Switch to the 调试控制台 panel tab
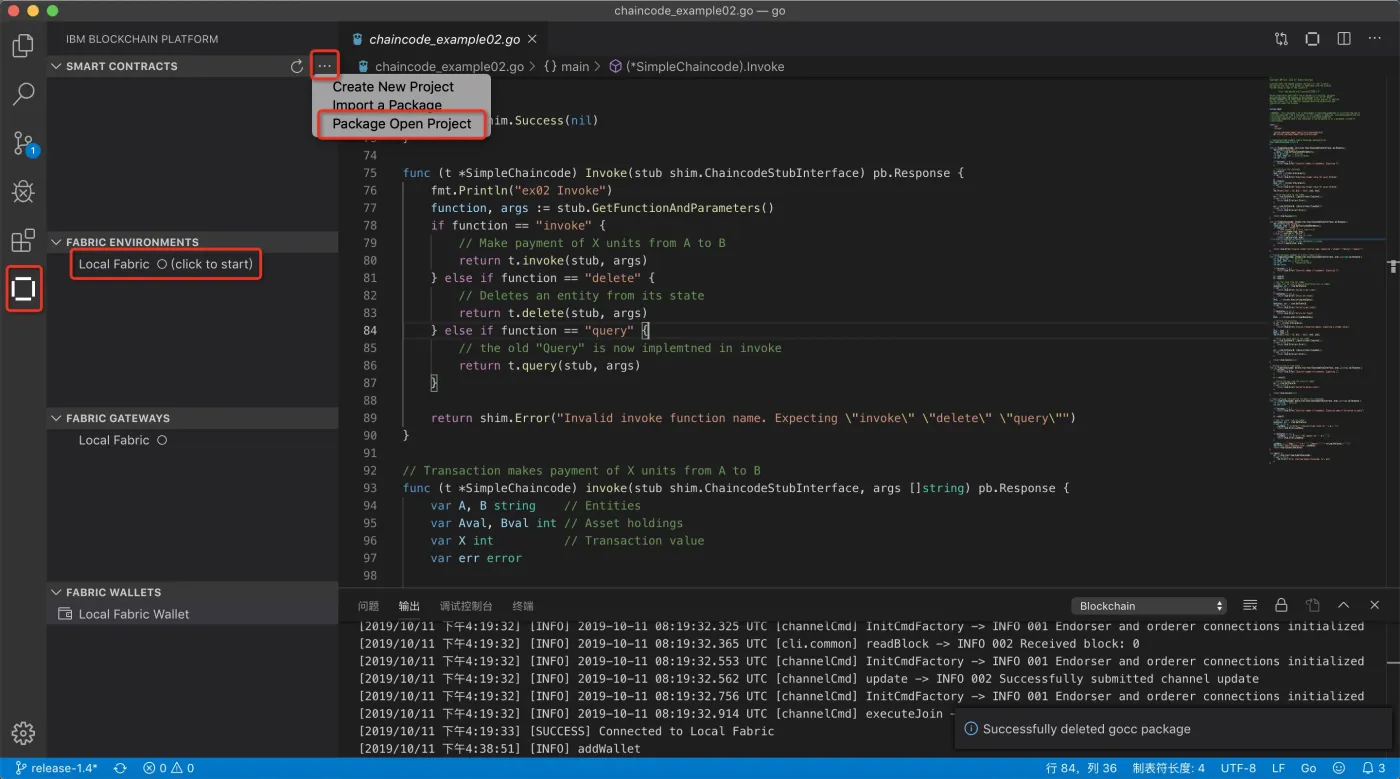The image size is (1400, 779). pyautogui.click(x=466, y=606)
